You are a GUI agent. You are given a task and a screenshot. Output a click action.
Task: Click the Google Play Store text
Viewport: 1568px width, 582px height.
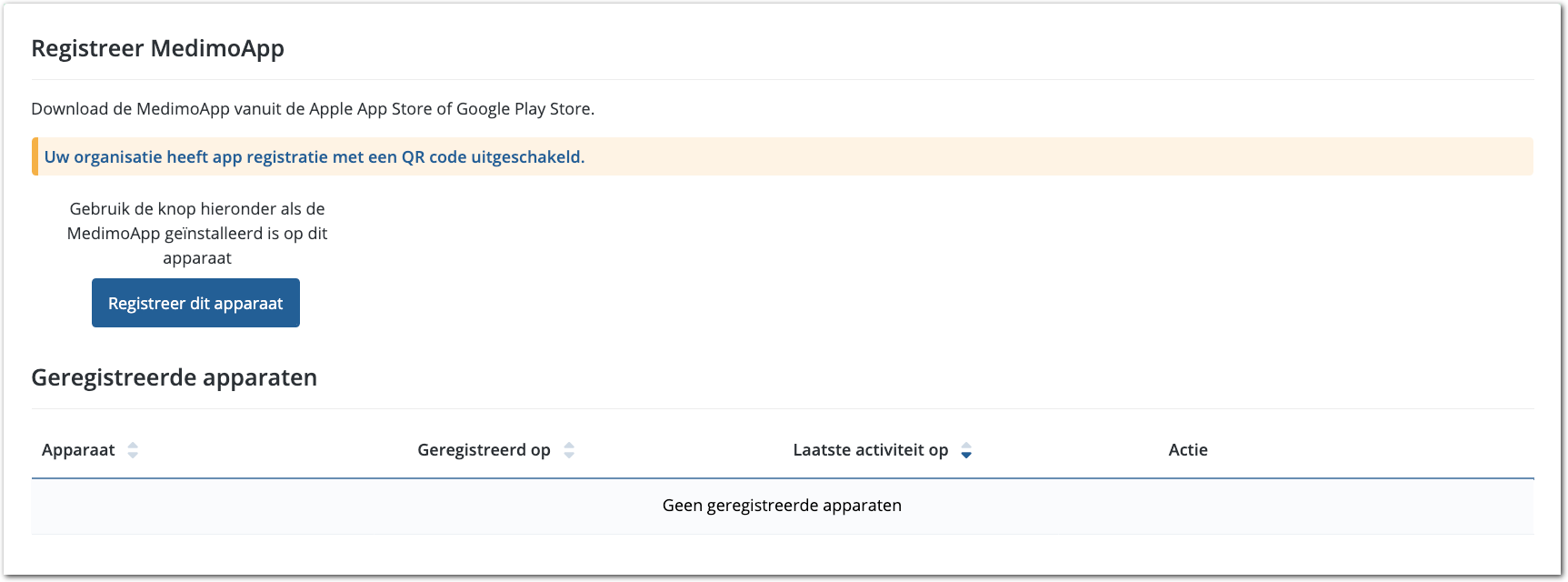[x=524, y=109]
